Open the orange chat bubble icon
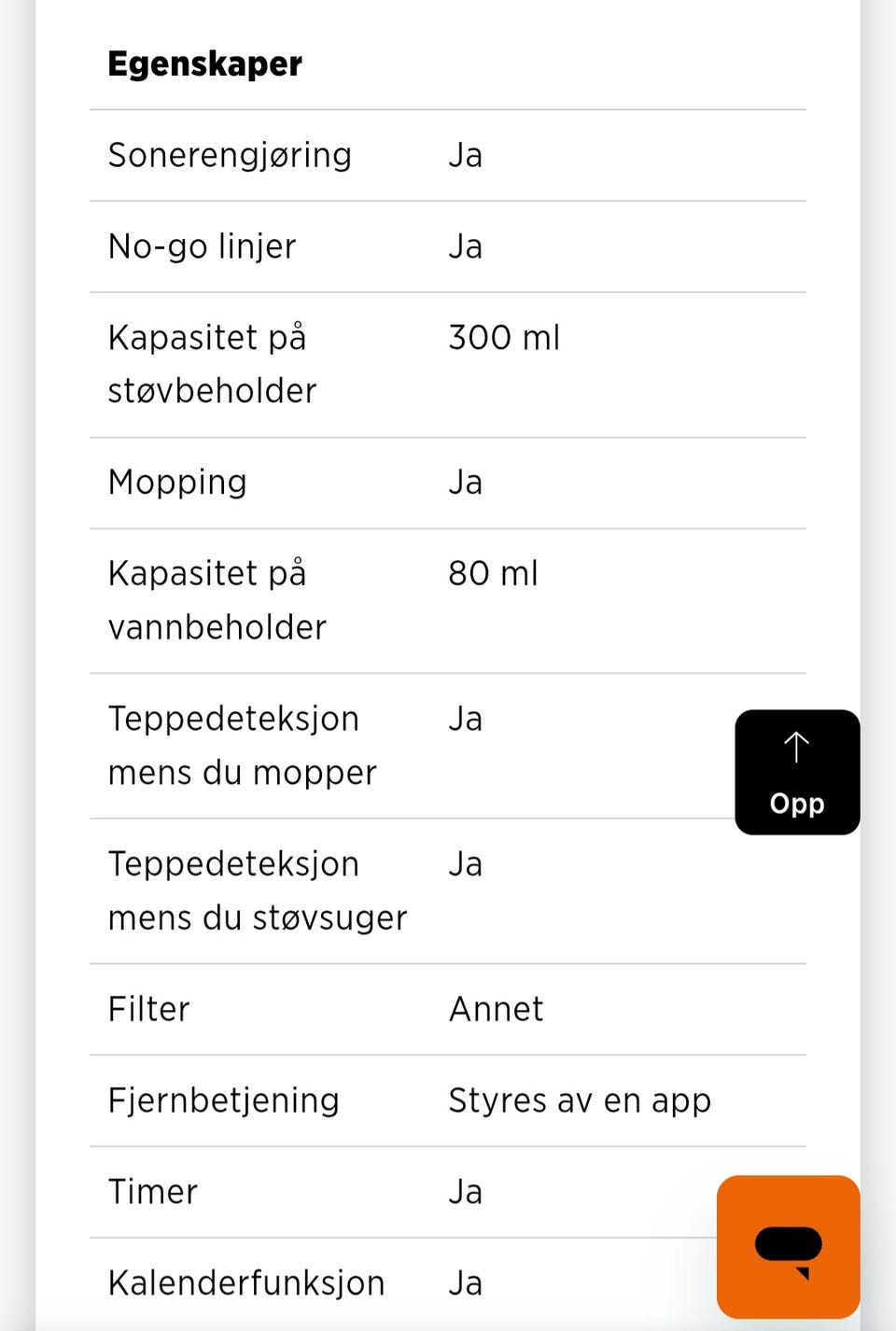Screen dimensions: 896x1331 (x=789, y=1246)
